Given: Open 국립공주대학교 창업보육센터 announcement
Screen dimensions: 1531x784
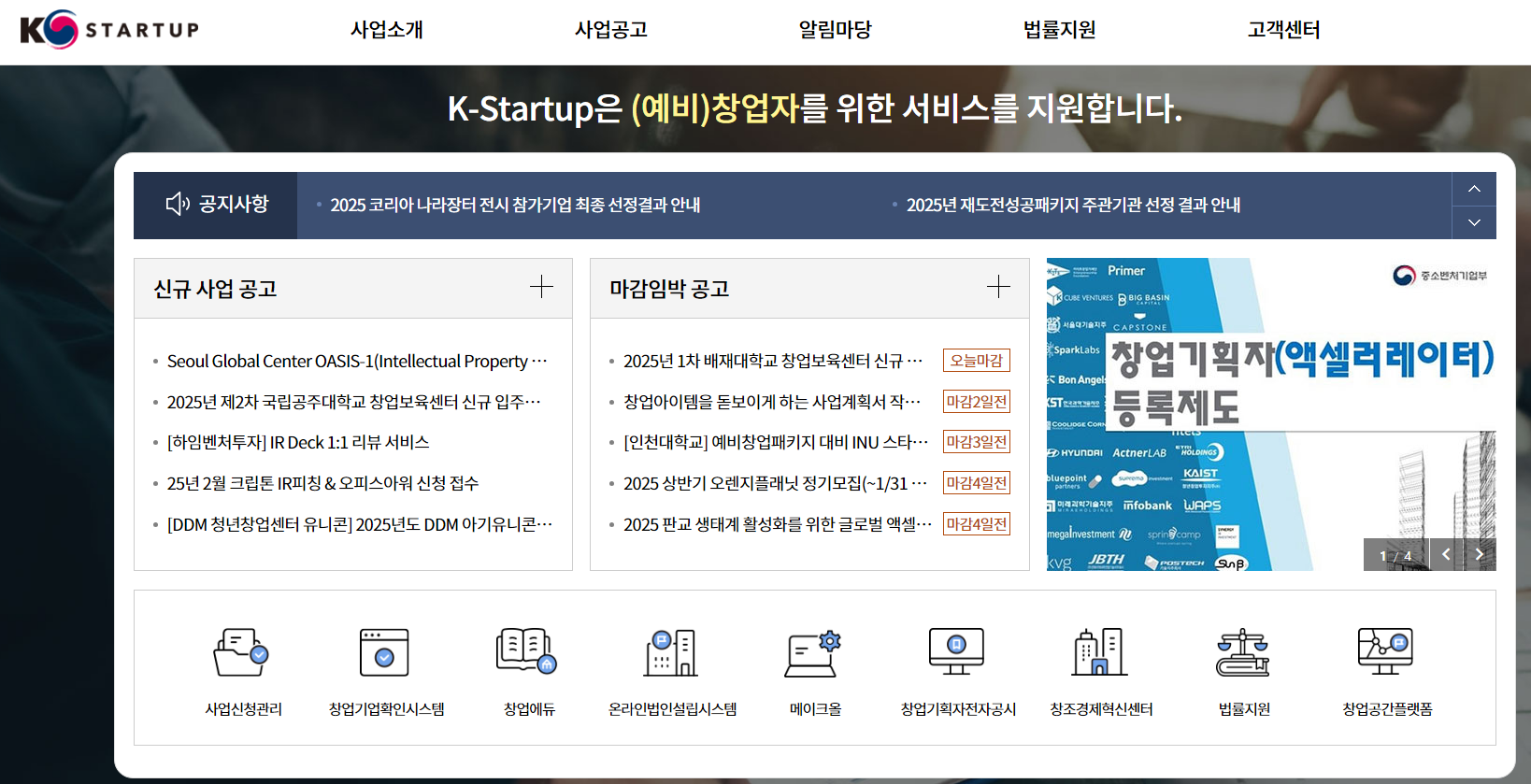Looking at the screenshot, I should 354,402.
